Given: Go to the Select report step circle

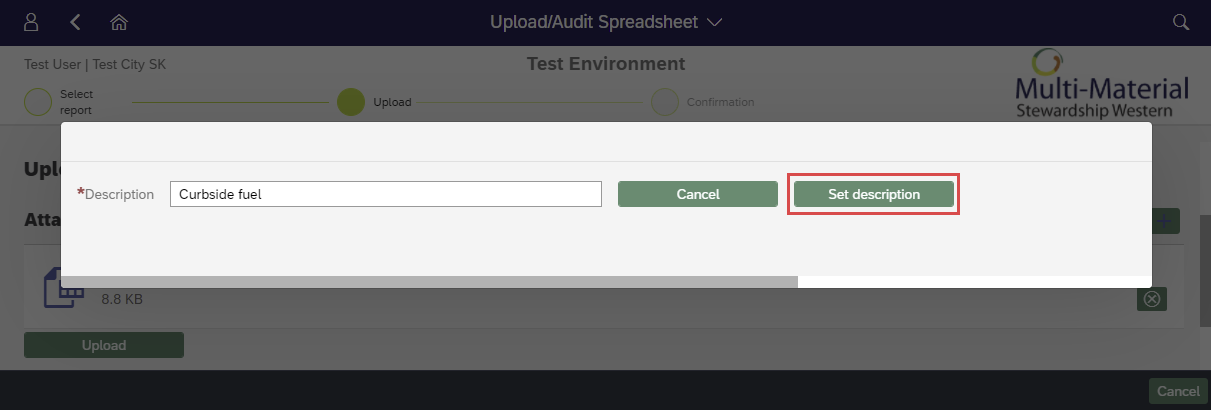Looking at the screenshot, I should pyautogui.click(x=37, y=102).
